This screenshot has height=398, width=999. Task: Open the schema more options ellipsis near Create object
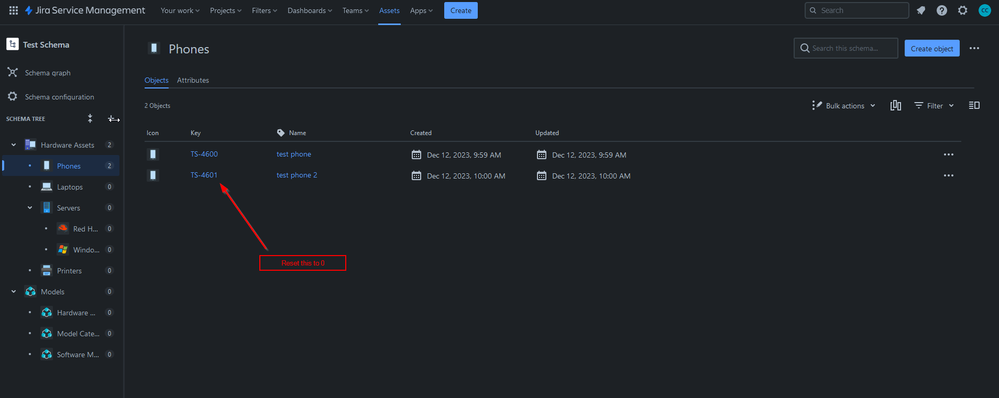[974, 48]
